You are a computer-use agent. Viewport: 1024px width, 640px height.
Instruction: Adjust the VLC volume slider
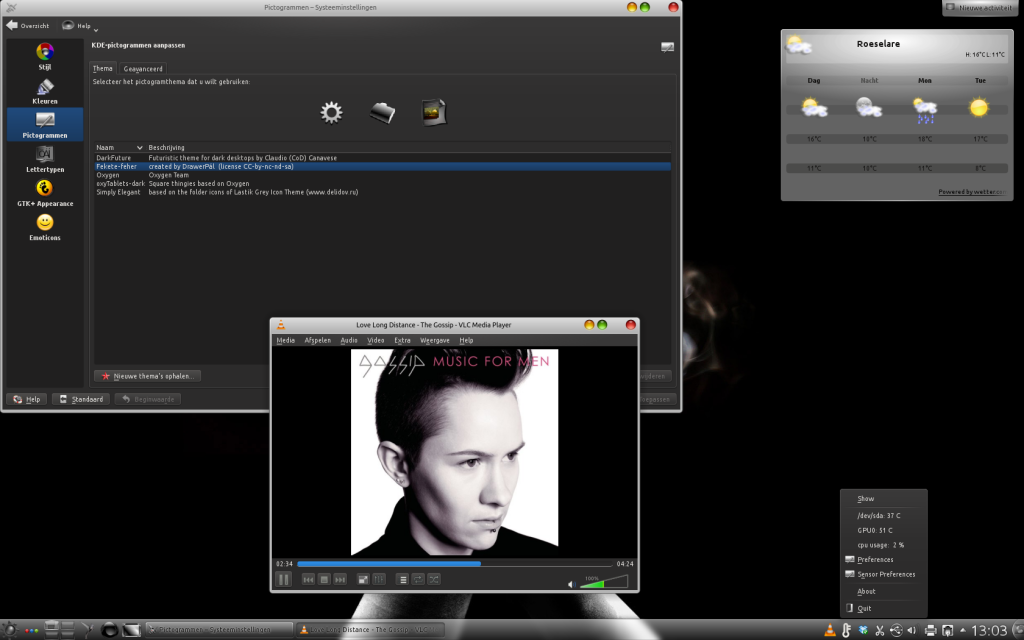[603, 582]
